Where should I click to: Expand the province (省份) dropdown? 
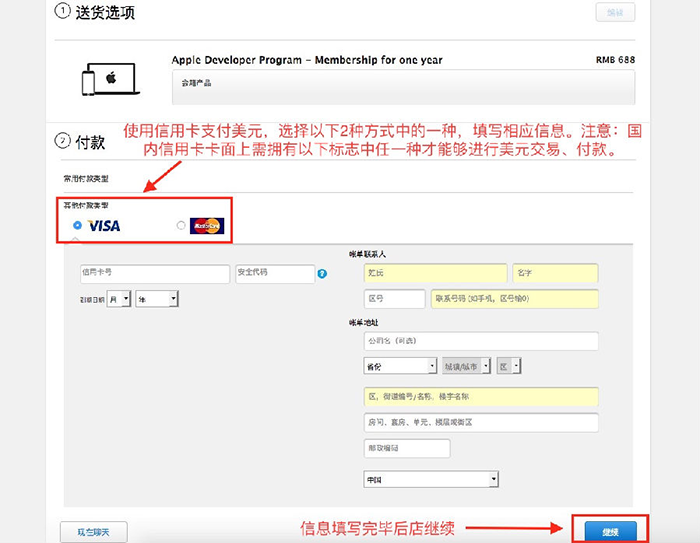(x=400, y=366)
